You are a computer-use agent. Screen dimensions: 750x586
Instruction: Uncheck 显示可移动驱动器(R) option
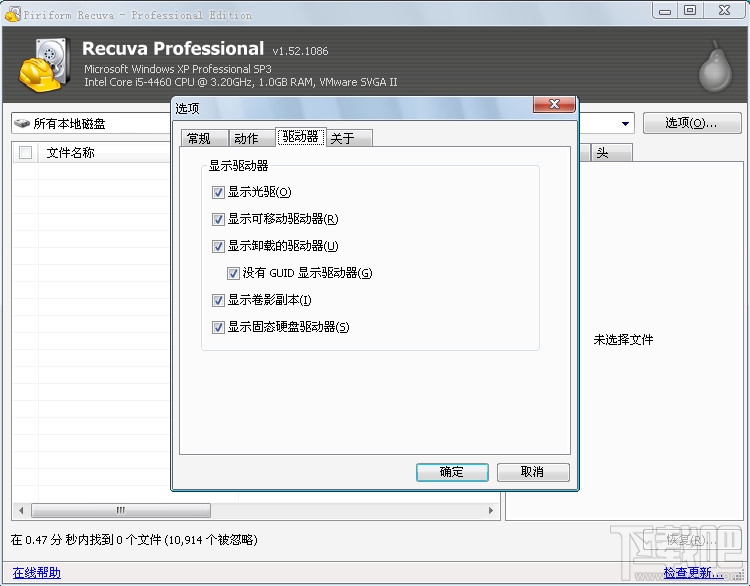pos(218,219)
